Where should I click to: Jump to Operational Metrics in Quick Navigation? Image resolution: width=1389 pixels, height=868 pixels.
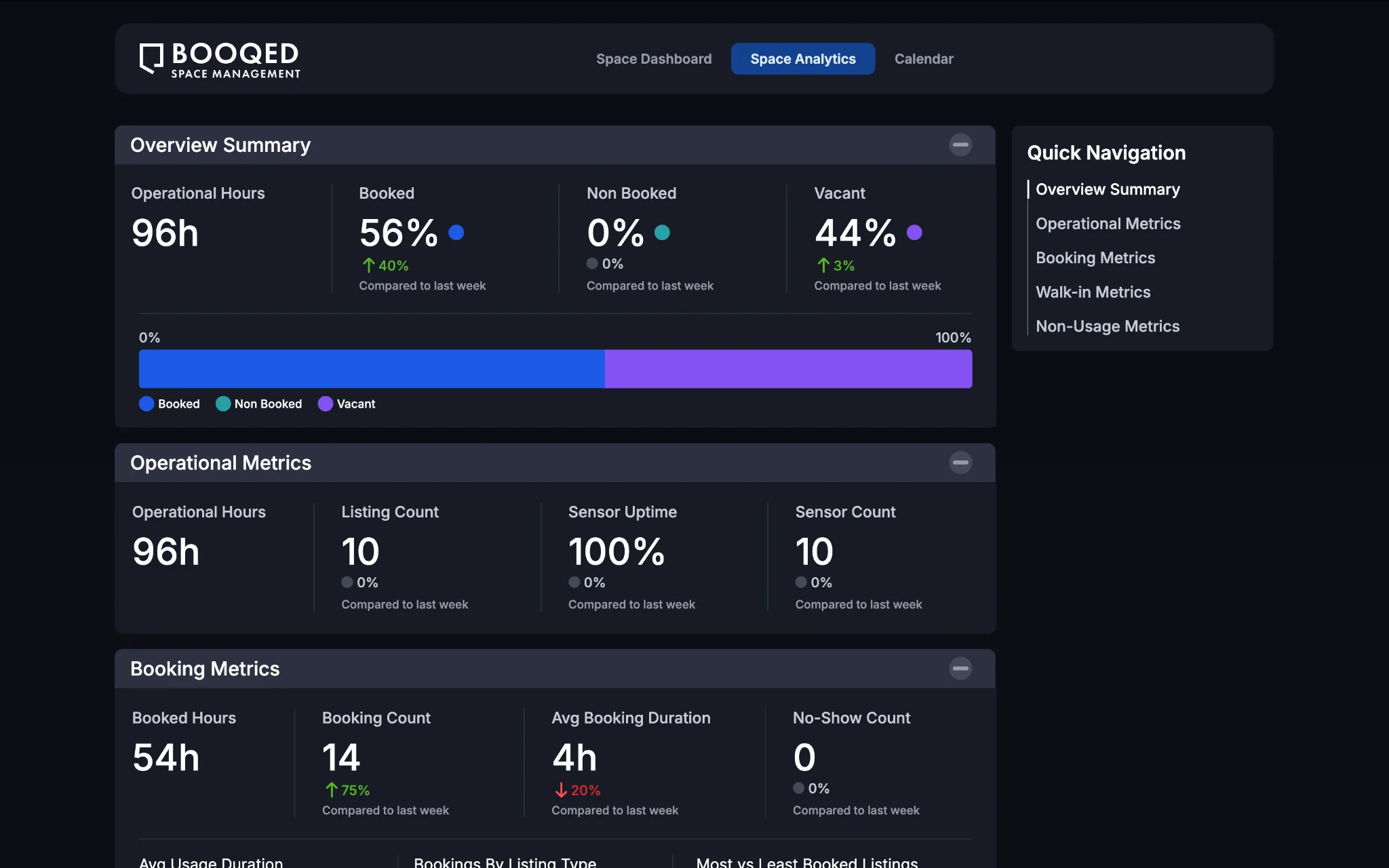tap(1108, 224)
